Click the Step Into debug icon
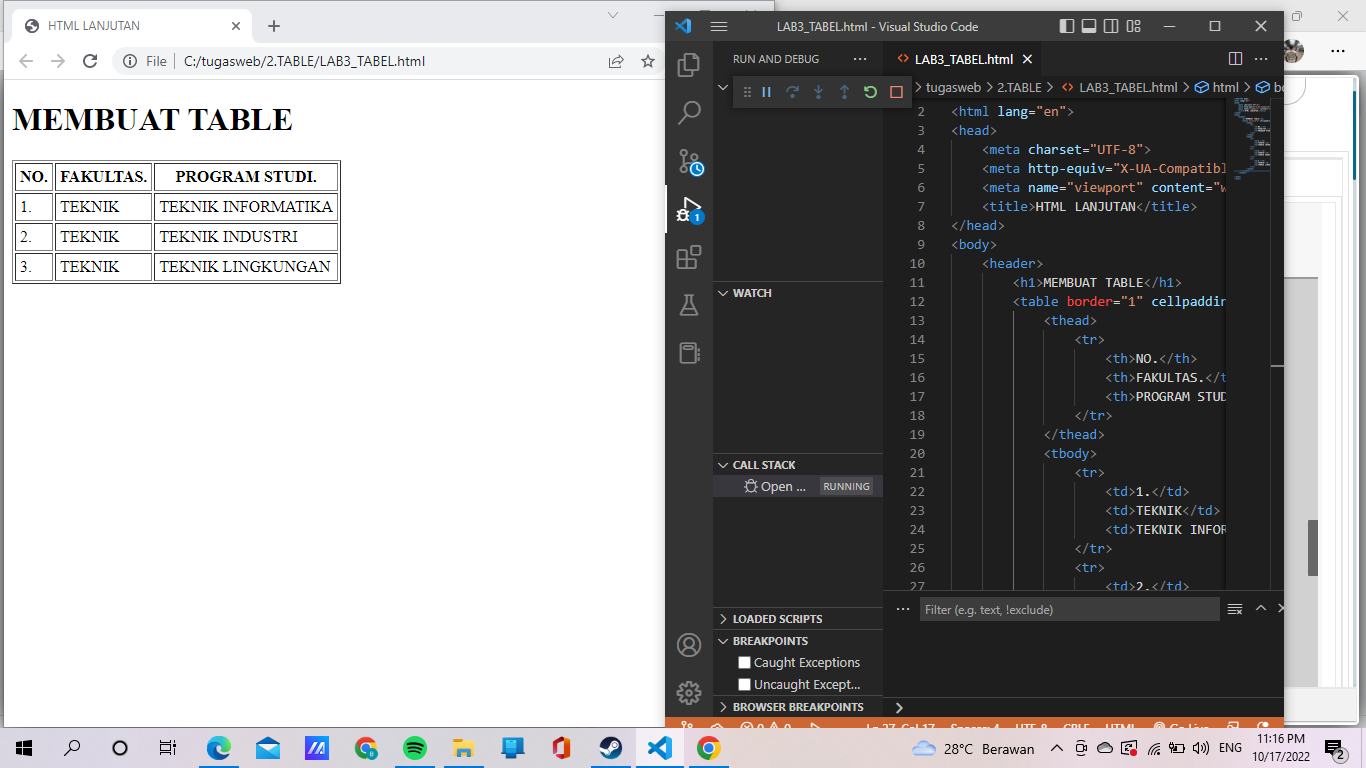1366x768 pixels. 818,91
